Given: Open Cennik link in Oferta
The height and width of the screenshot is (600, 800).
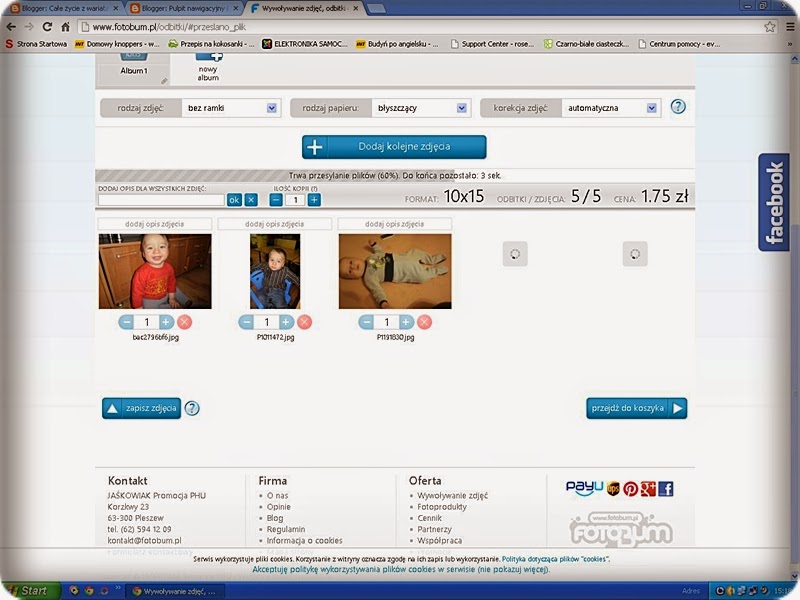Looking at the screenshot, I should pos(430,518).
